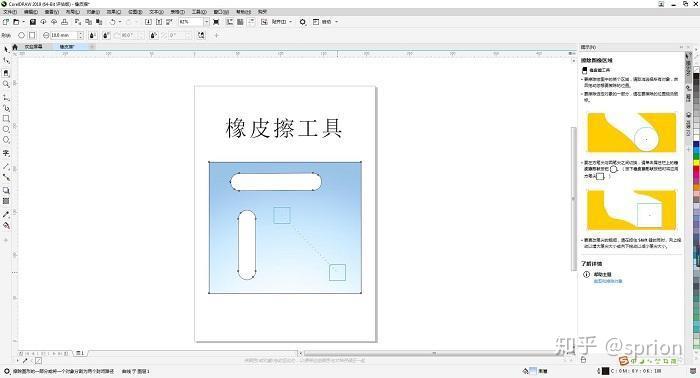Viewport: 700px width, 378px height.
Task: Select the Connector tool
Action: pos(6,177)
